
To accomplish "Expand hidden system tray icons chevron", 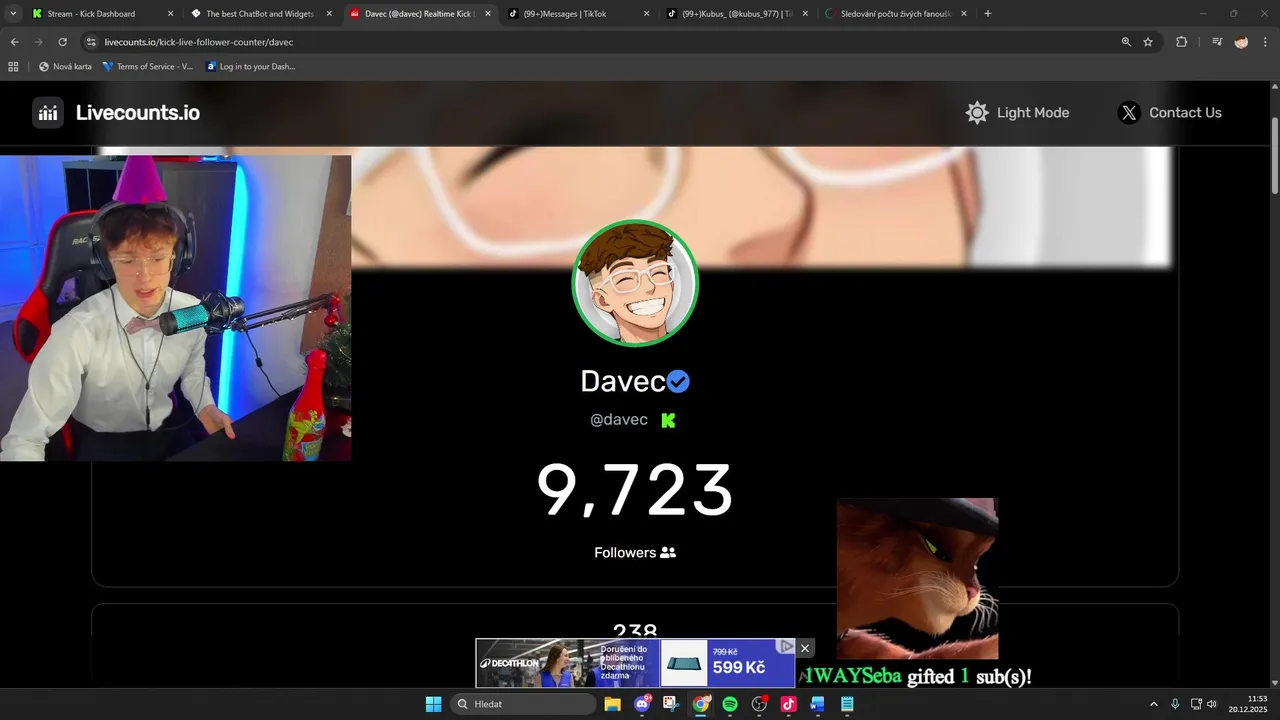I will pyautogui.click(x=1153, y=704).
